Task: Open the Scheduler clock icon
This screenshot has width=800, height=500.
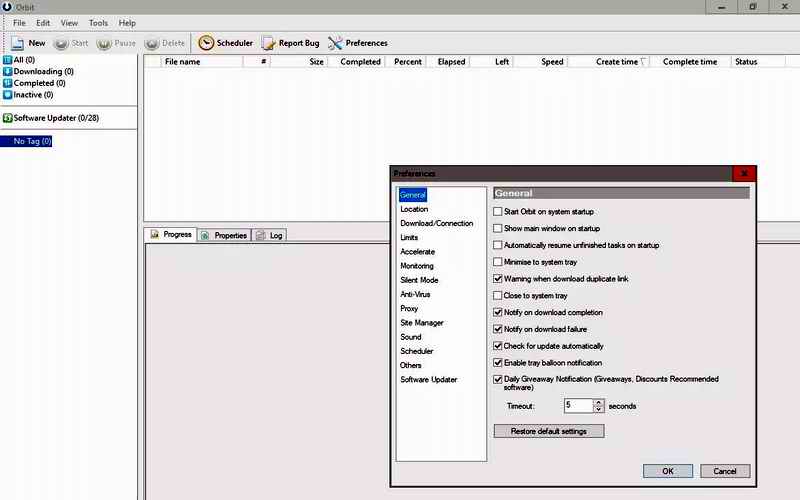Action: click(206, 43)
